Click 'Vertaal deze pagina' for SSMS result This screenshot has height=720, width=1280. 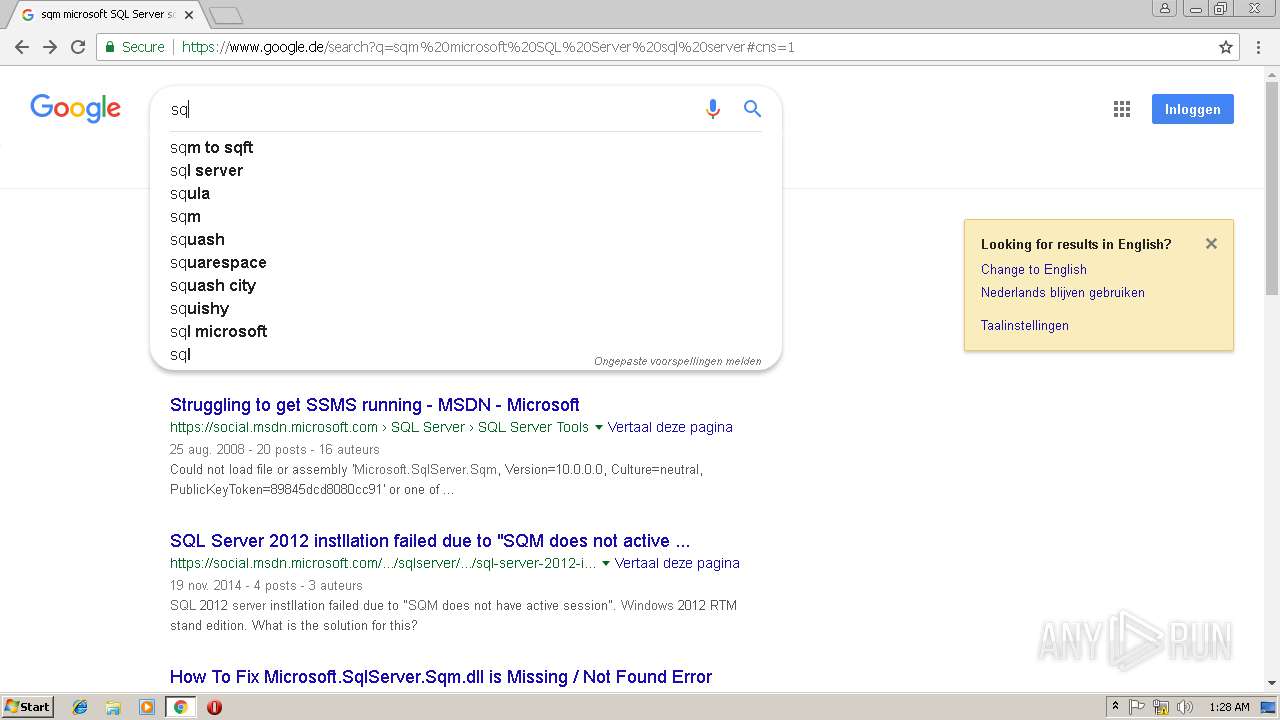point(670,427)
